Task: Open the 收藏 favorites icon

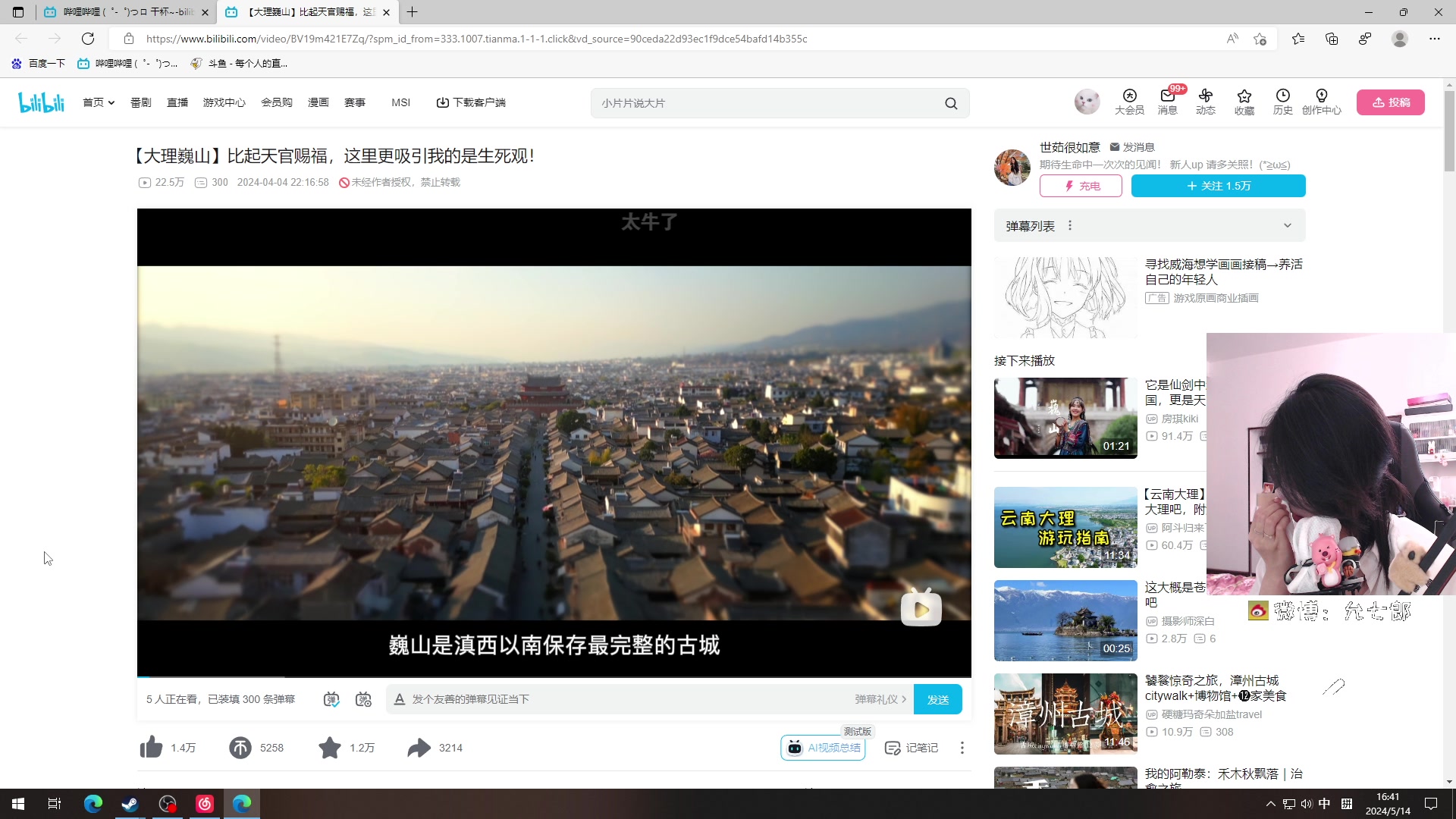Action: pos(1244,102)
